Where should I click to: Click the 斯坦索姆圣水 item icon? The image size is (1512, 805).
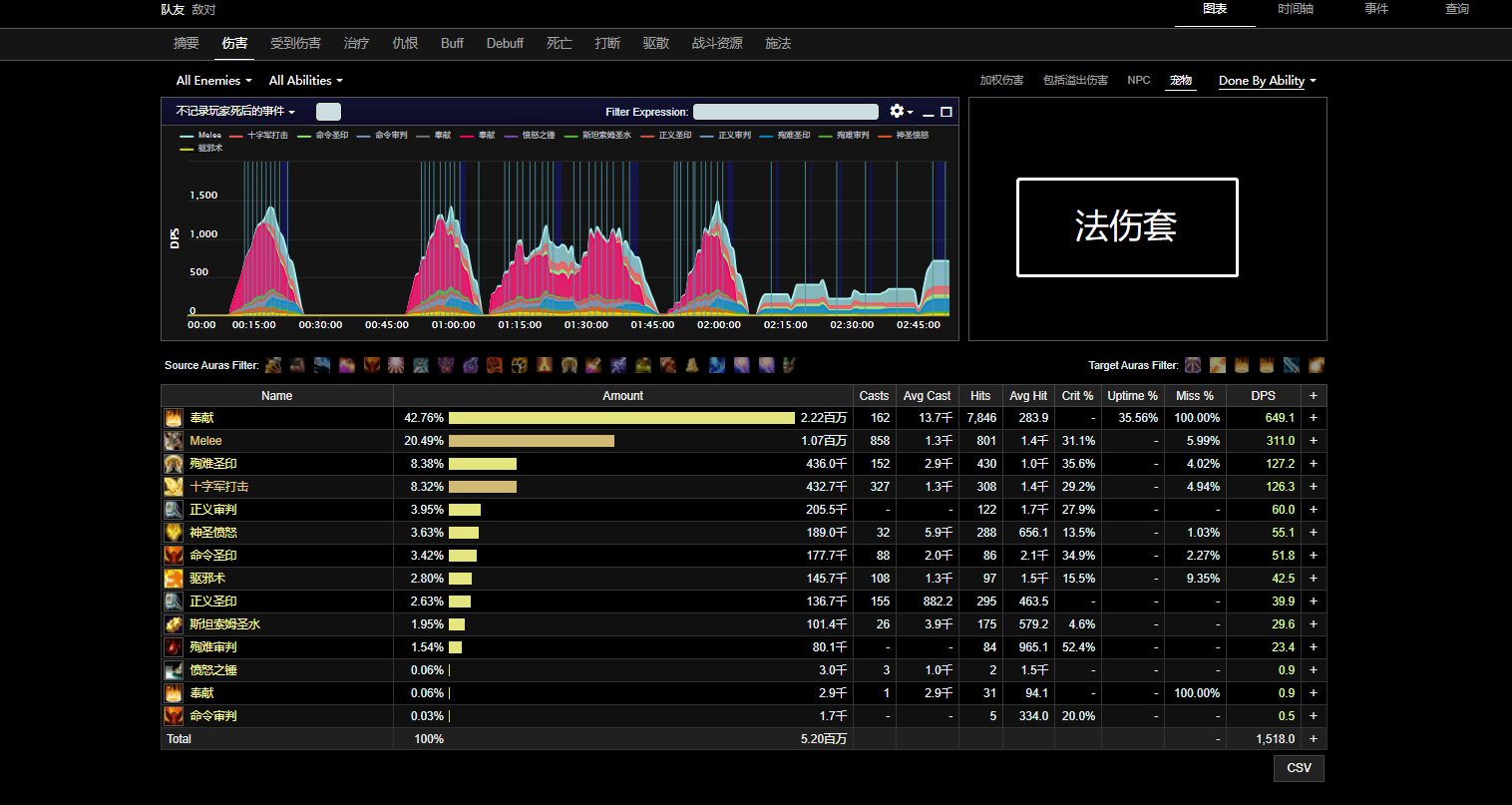pos(174,624)
